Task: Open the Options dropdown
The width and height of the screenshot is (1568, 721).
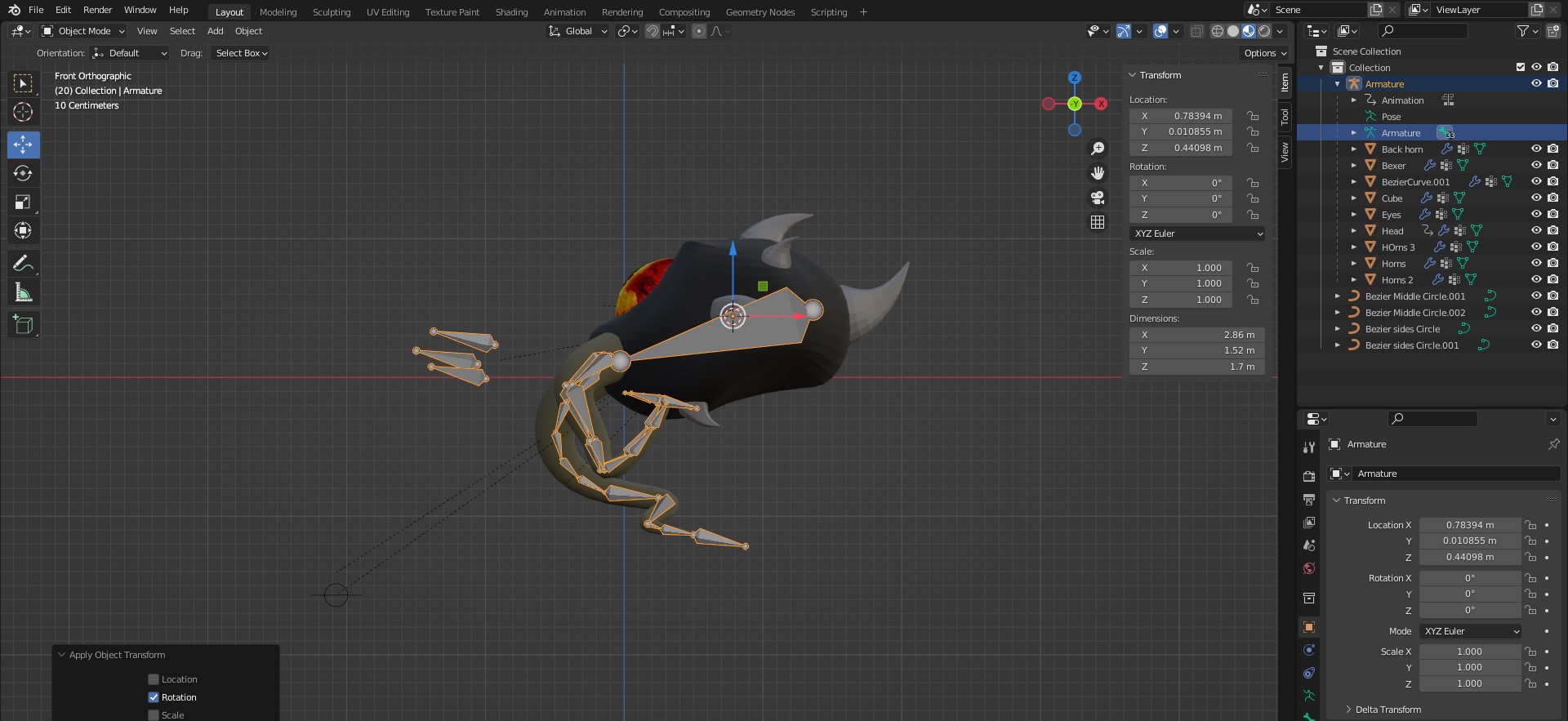Action: point(1265,53)
